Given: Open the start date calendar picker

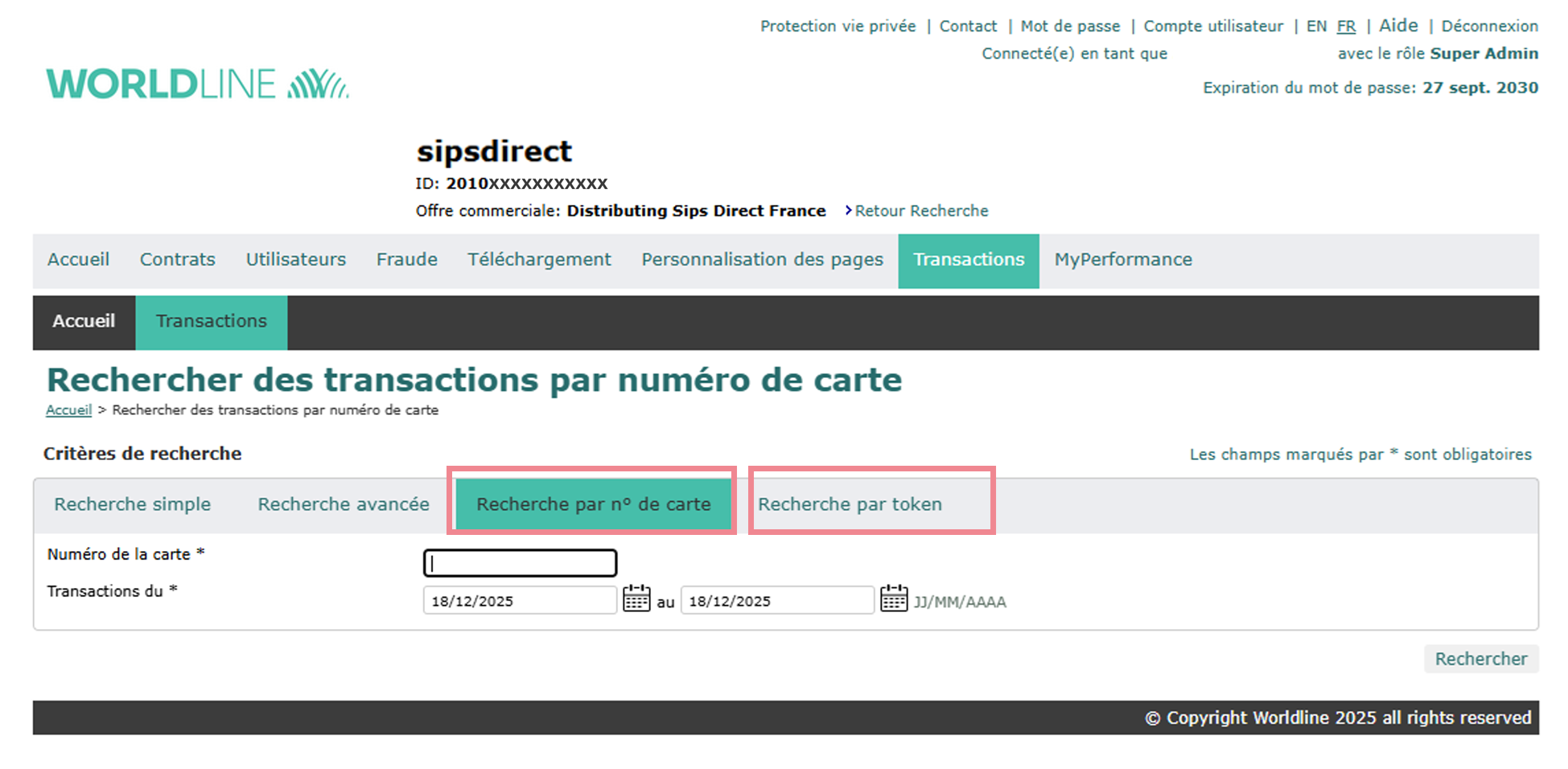Looking at the screenshot, I should pyautogui.click(x=636, y=598).
